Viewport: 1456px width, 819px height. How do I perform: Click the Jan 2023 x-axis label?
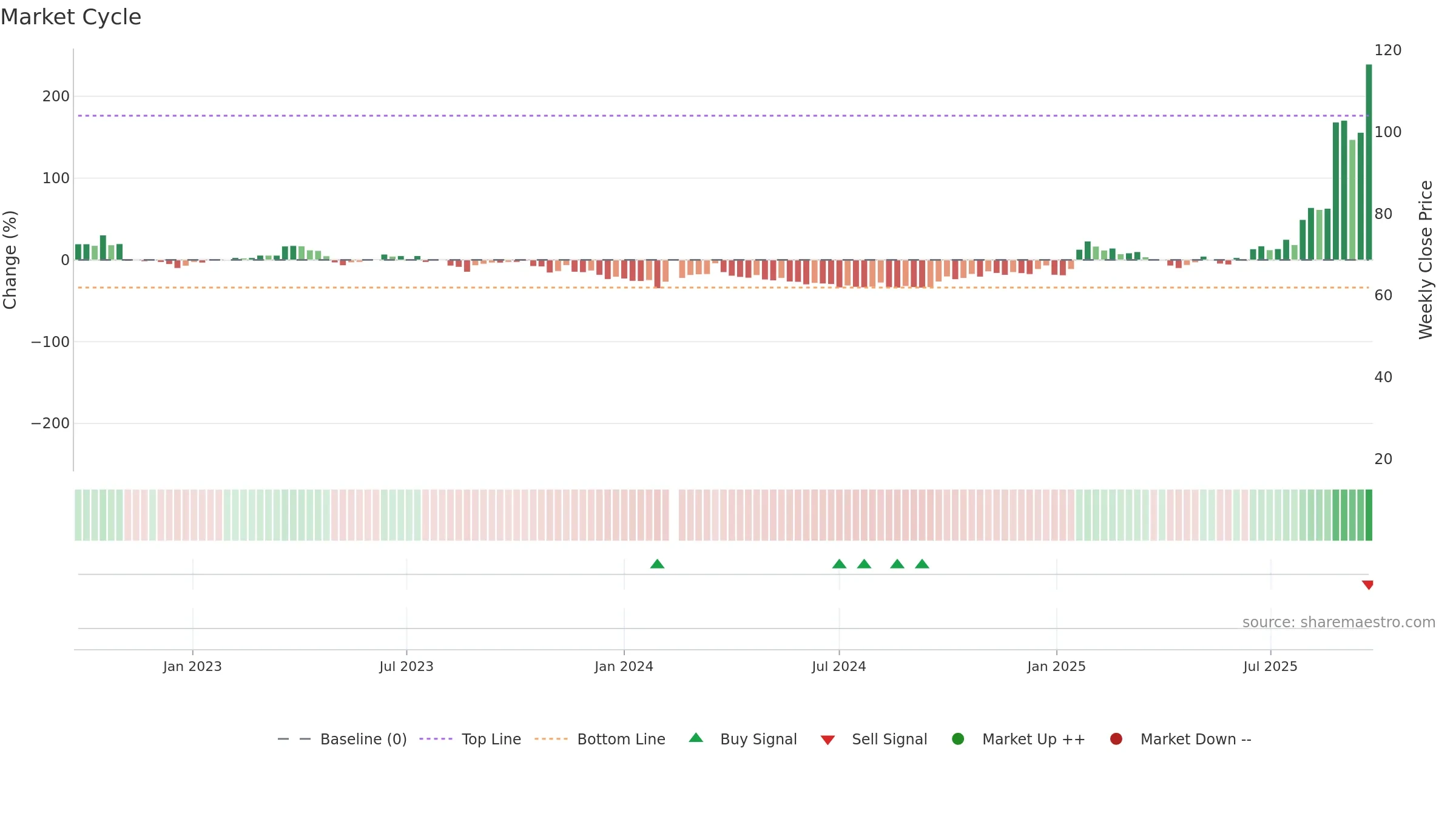[x=192, y=666]
